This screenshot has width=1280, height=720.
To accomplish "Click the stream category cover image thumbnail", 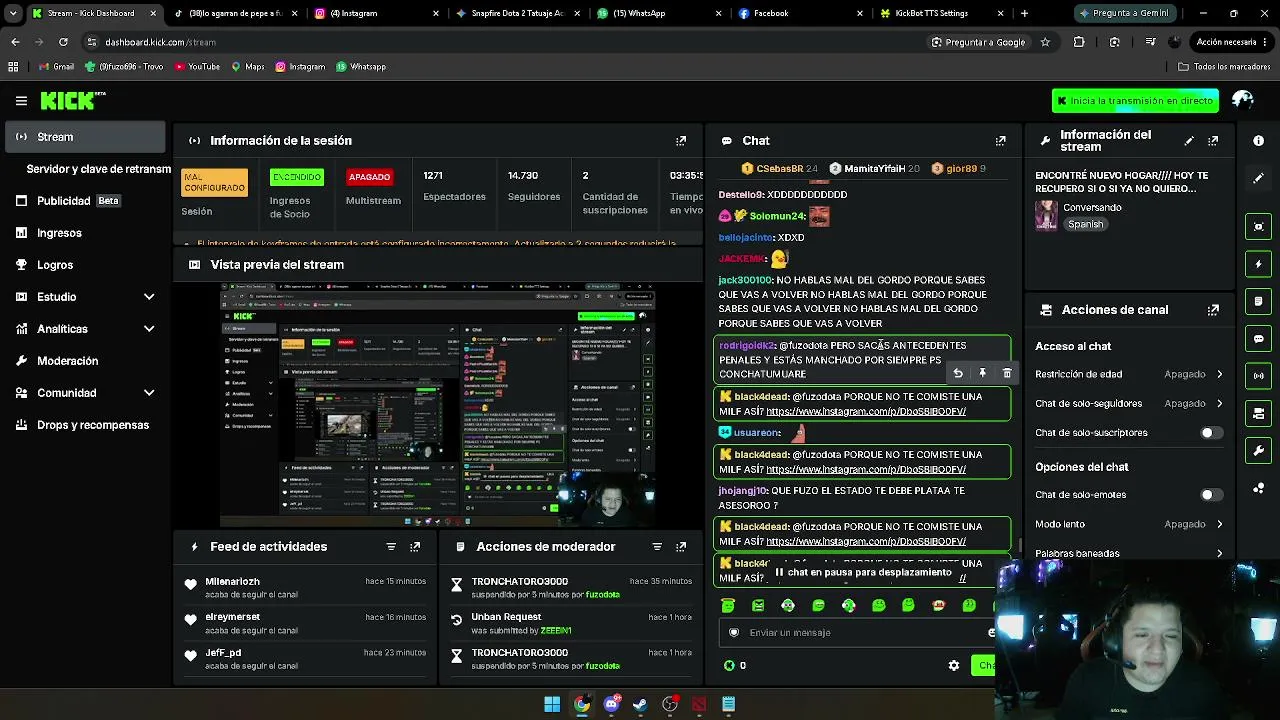I will pos(1046,216).
